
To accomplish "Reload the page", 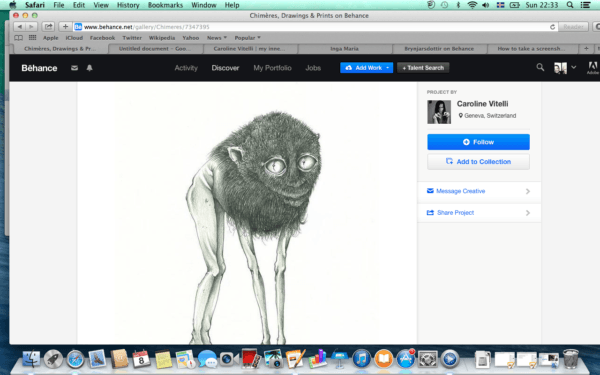I will (x=552, y=27).
